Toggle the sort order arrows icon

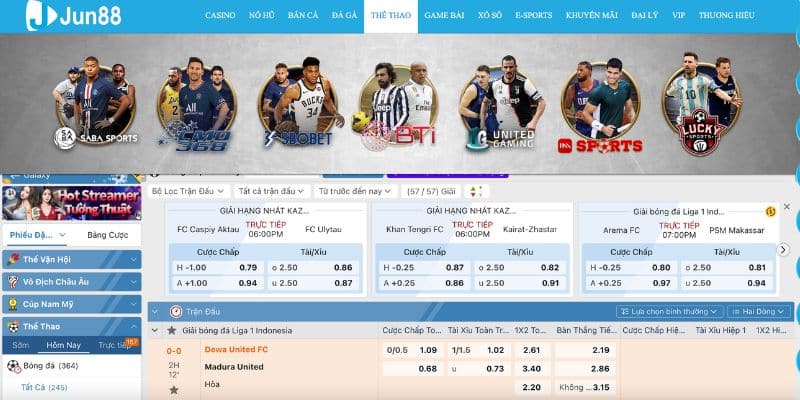(477, 191)
